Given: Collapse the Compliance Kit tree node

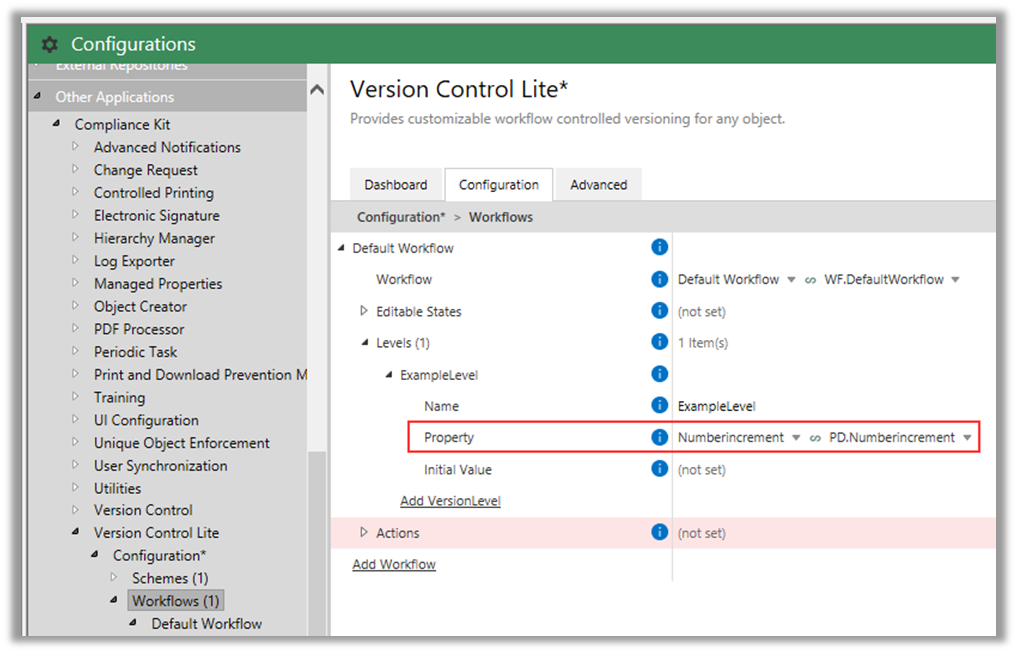Looking at the screenshot, I should pos(57,123).
